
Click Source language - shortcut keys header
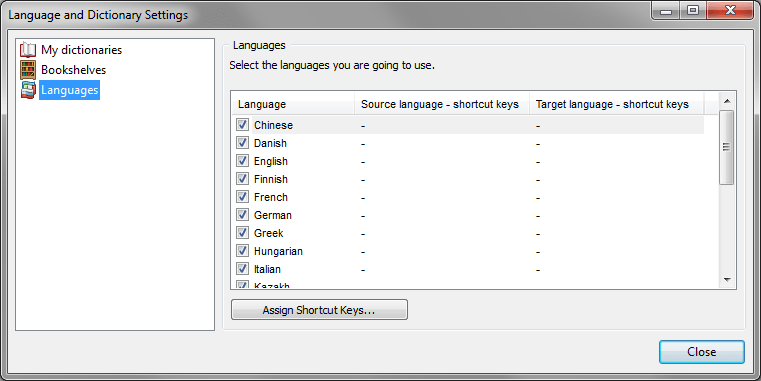[x=442, y=104]
